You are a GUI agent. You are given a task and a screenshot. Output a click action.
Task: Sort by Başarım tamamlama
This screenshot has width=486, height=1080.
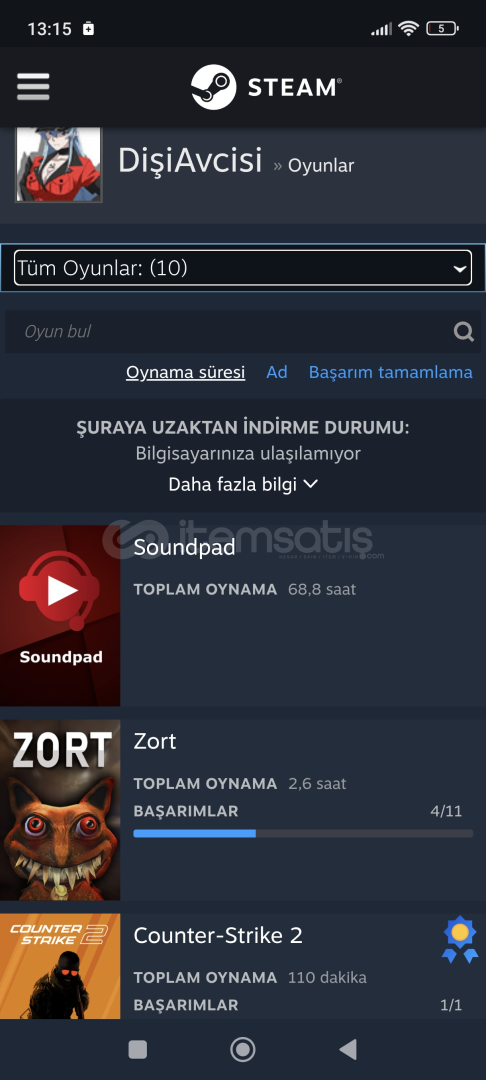pyautogui.click(x=390, y=372)
